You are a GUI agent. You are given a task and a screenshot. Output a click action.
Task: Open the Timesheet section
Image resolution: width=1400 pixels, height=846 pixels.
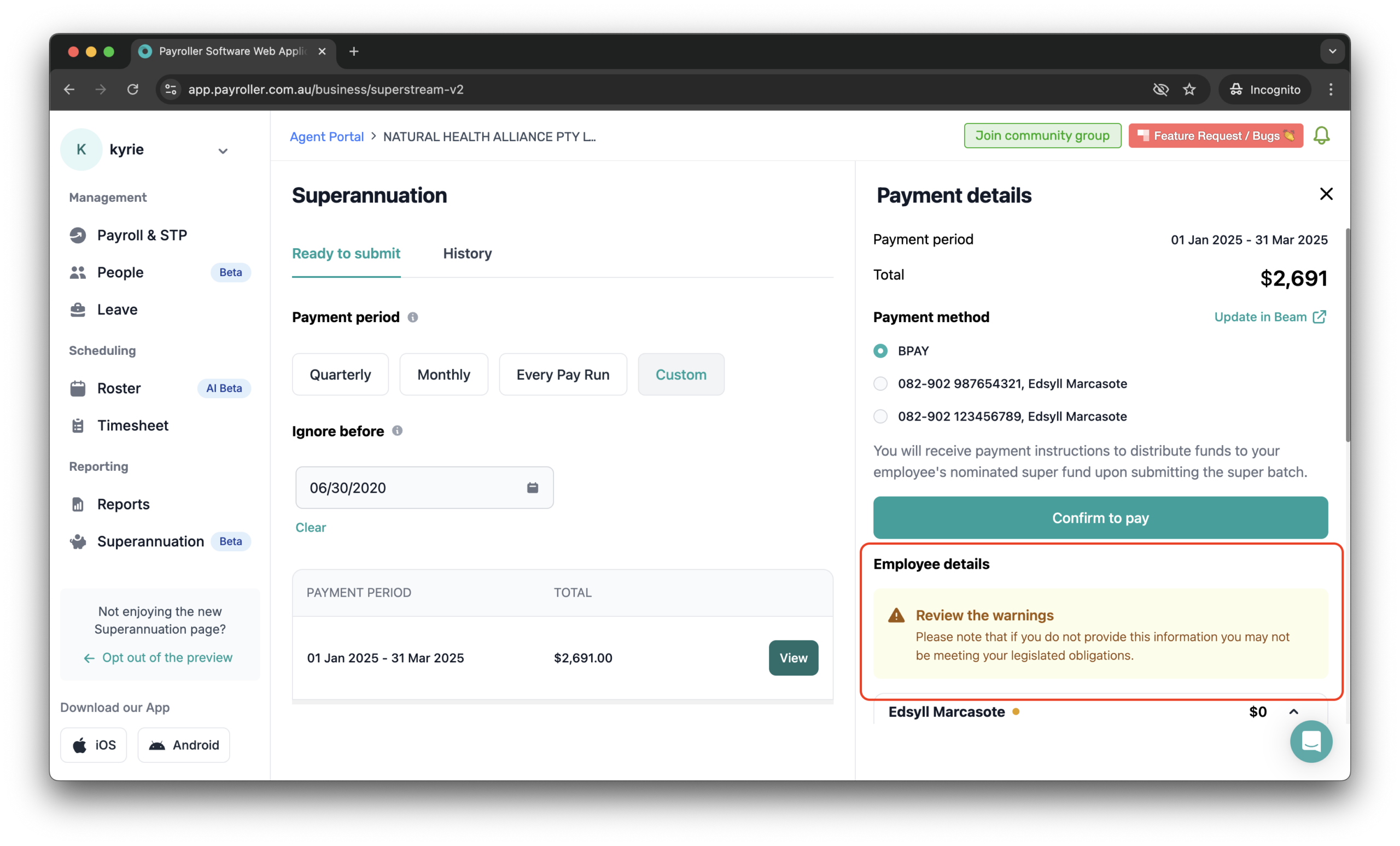pos(78,425)
